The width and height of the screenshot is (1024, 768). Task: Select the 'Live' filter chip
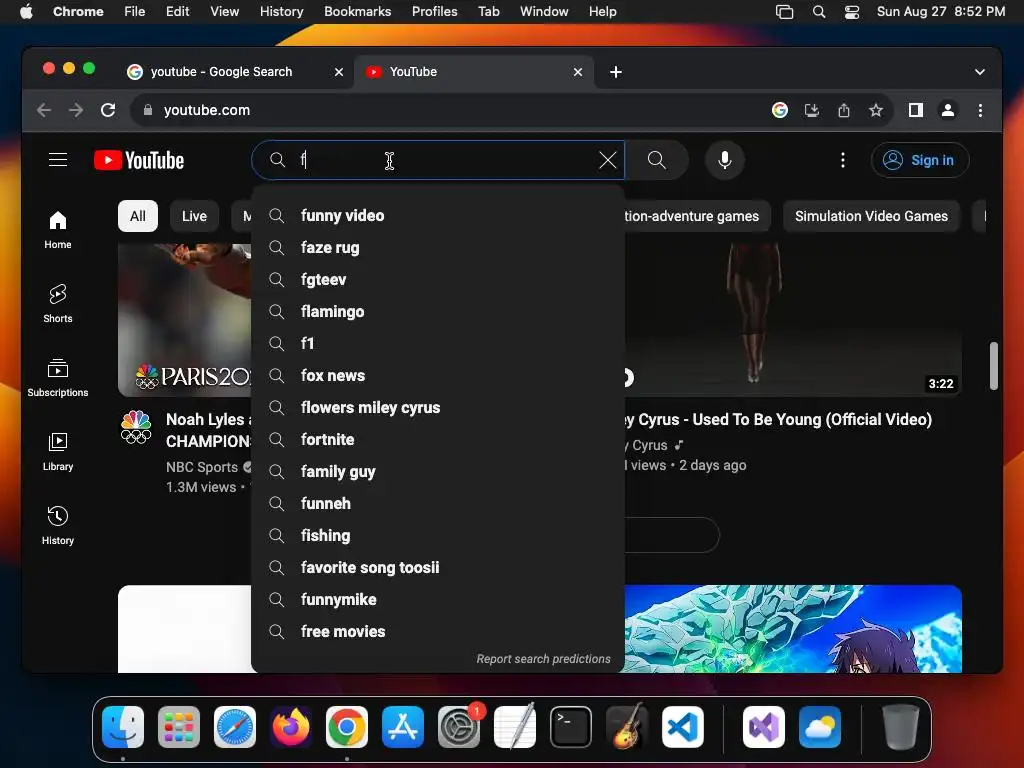click(x=194, y=216)
